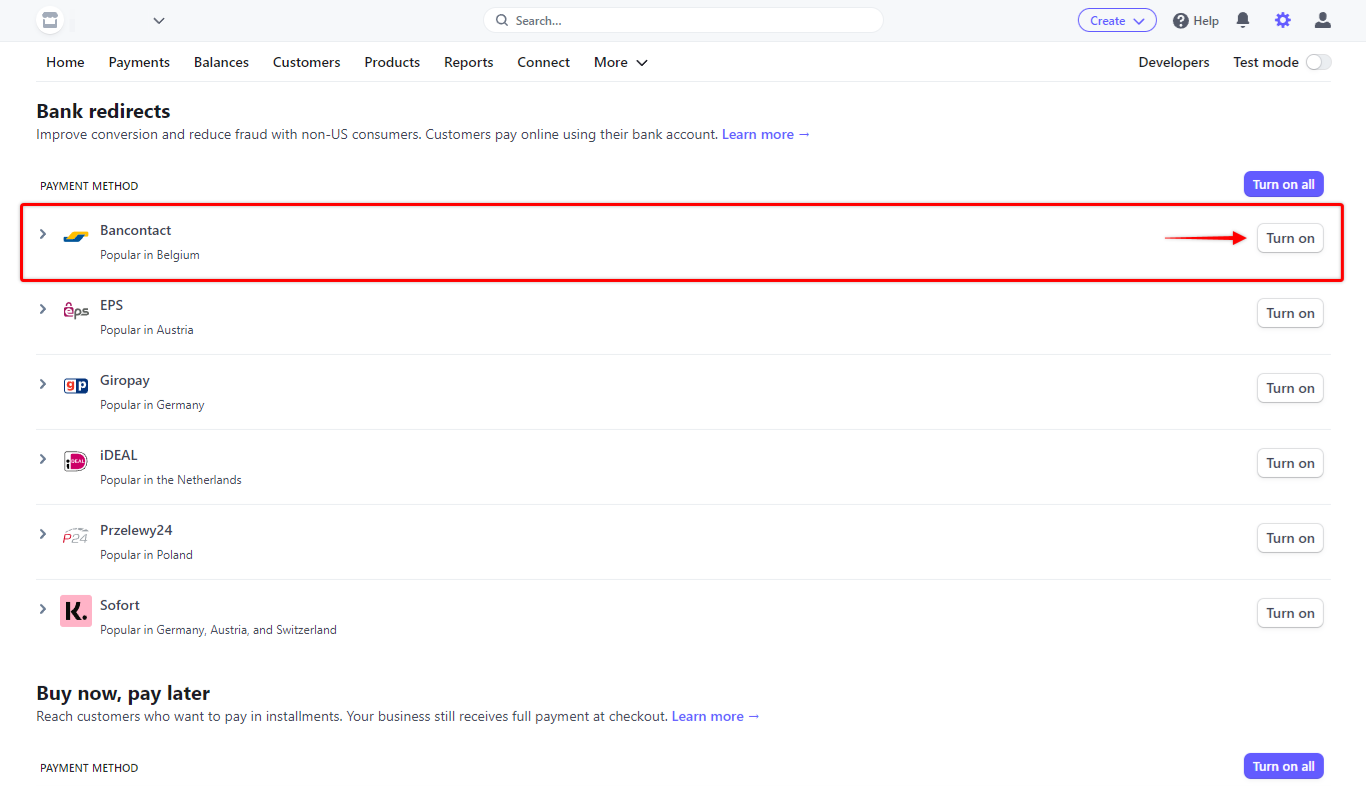Expand the Bancontact row chevron
Viewport: 1366px width, 786px height.
point(42,234)
